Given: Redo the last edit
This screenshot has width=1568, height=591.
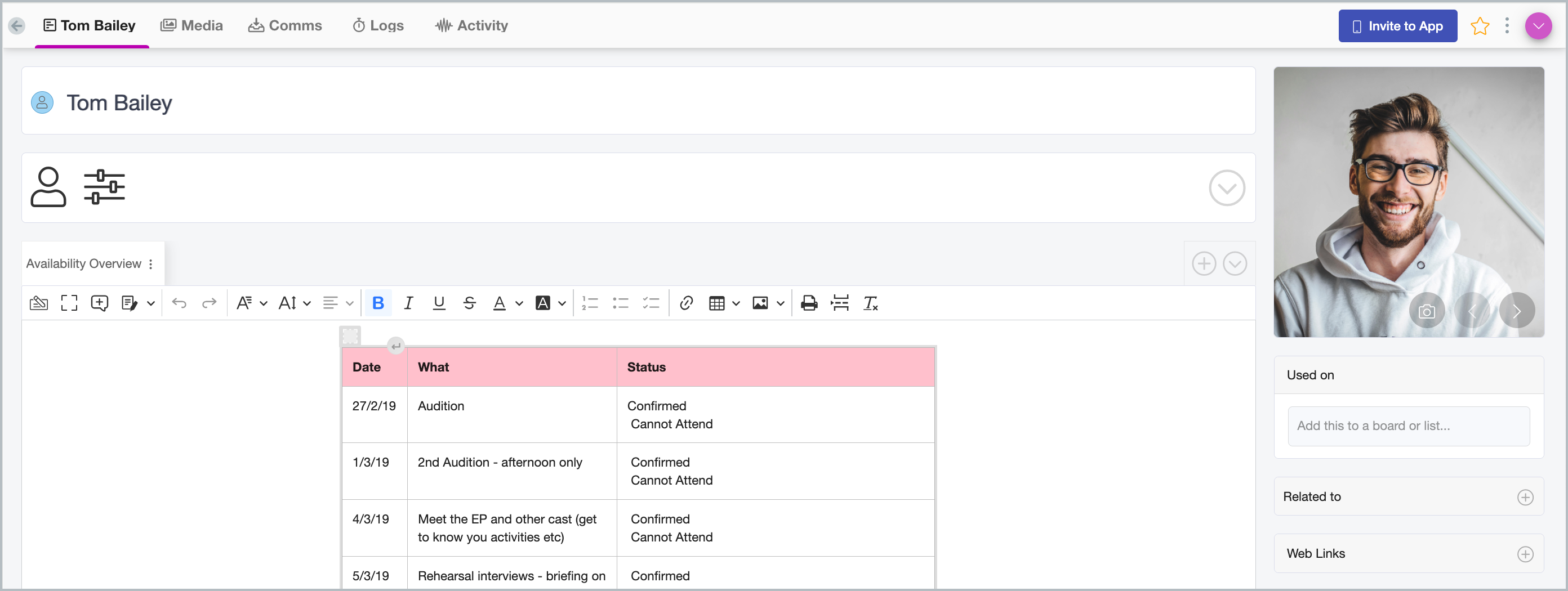Looking at the screenshot, I should click(x=209, y=303).
